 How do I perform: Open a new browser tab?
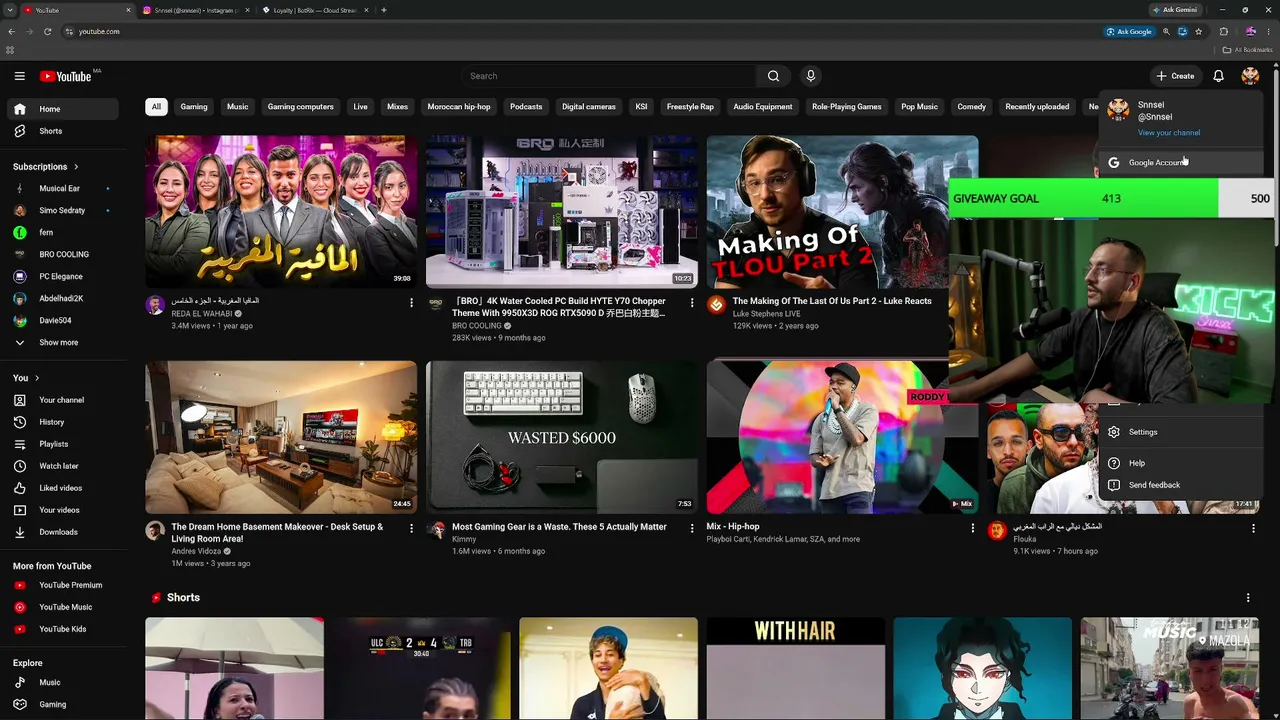(x=384, y=10)
